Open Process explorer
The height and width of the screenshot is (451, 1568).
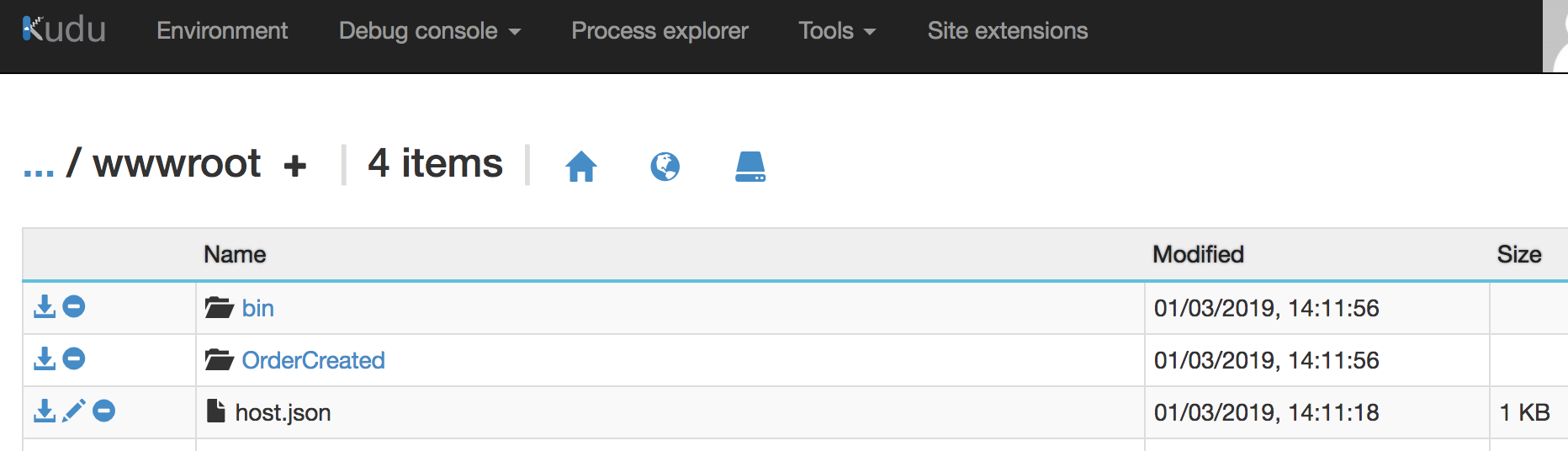tap(660, 31)
